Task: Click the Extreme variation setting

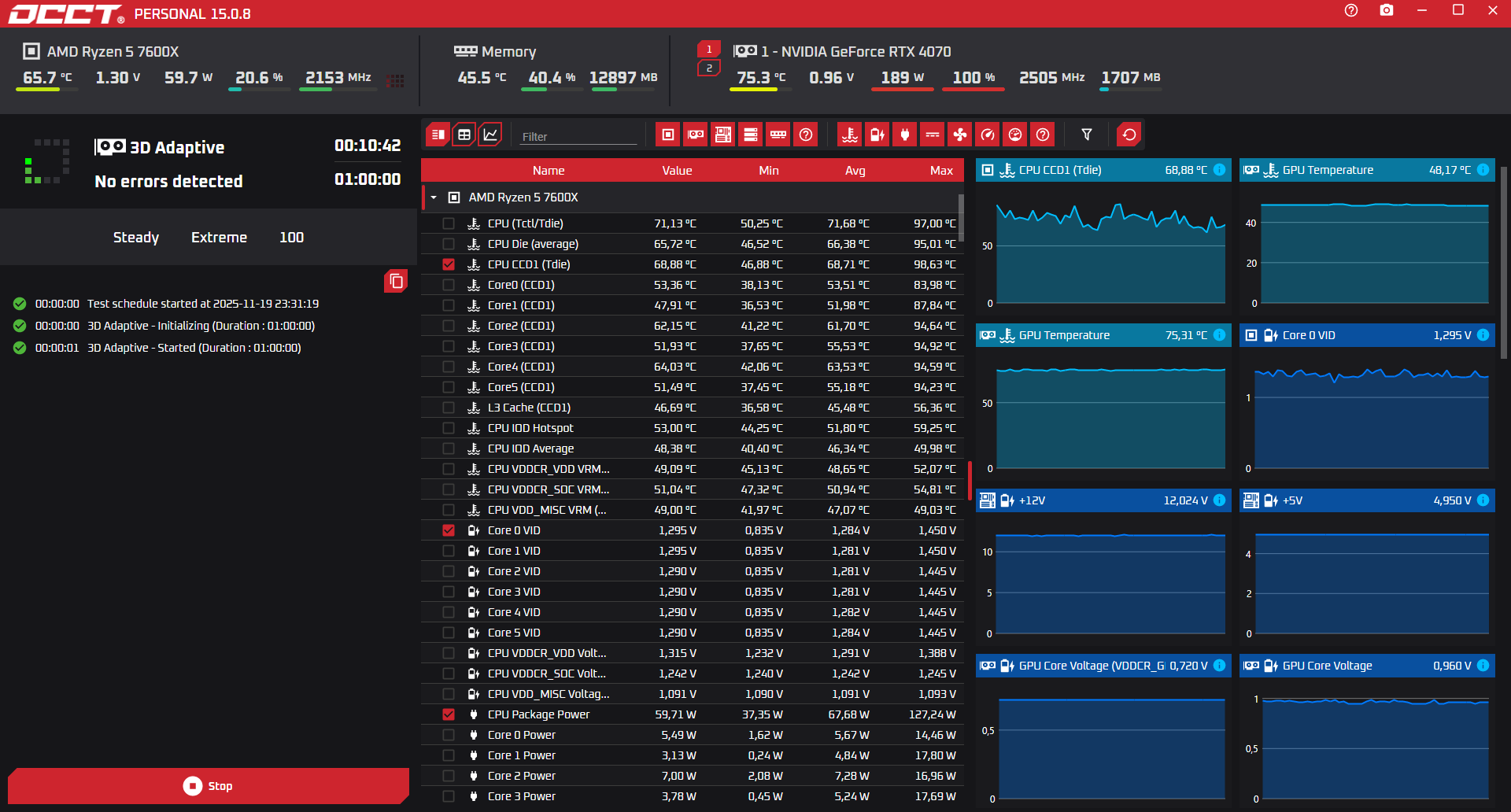Action: click(219, 238)
